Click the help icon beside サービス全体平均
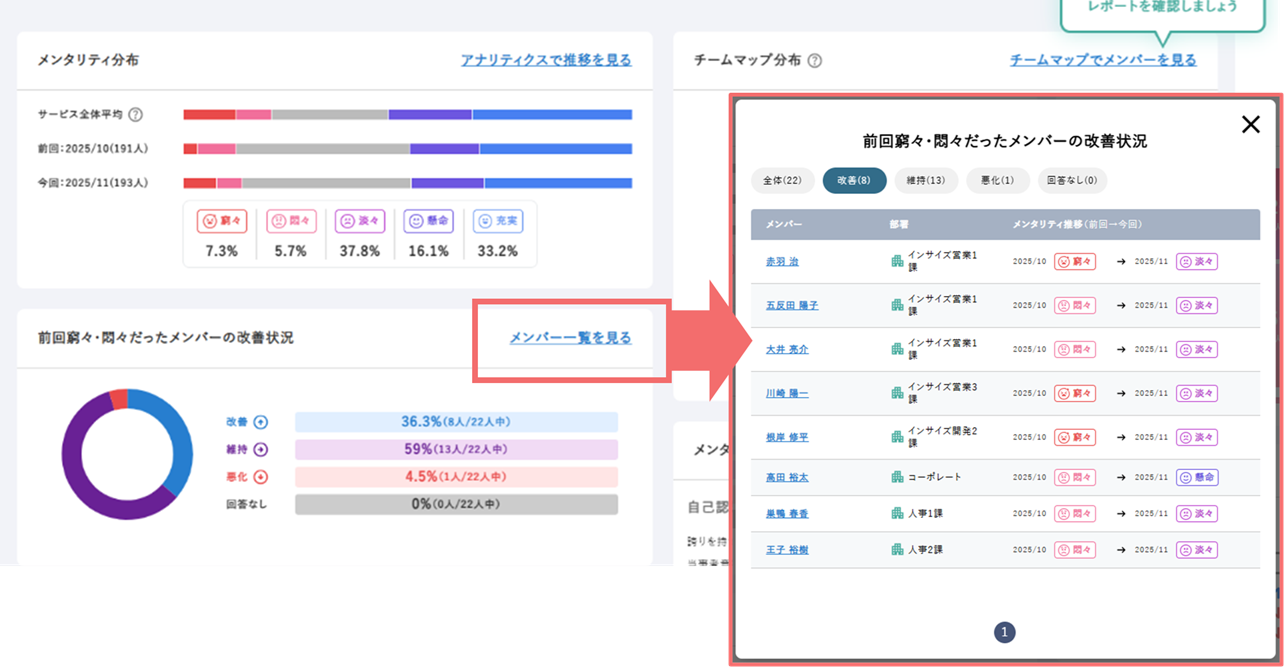Image resolution: width=1284 pixels, height=667 pixels. click(x=135, y=115)
